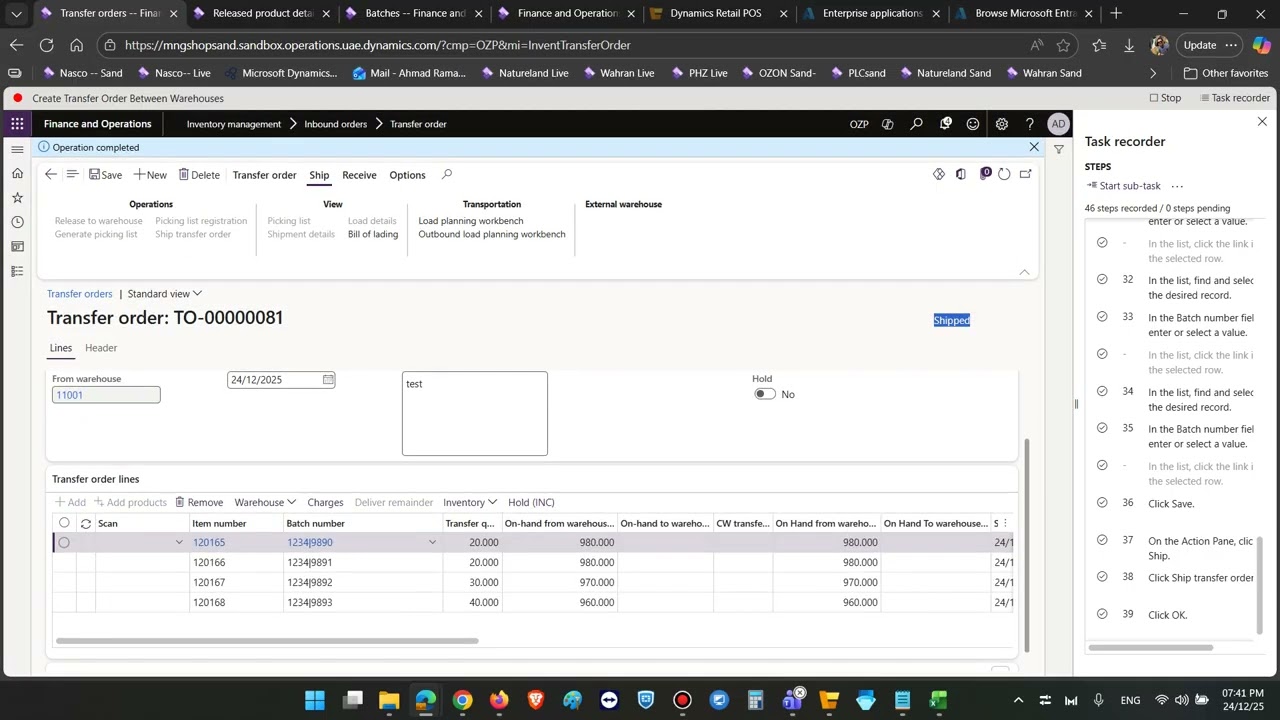This screenshot has height=720, width=1280.
Task: Collapse the action pane ribbon chevron
Action: [1024, 272]
